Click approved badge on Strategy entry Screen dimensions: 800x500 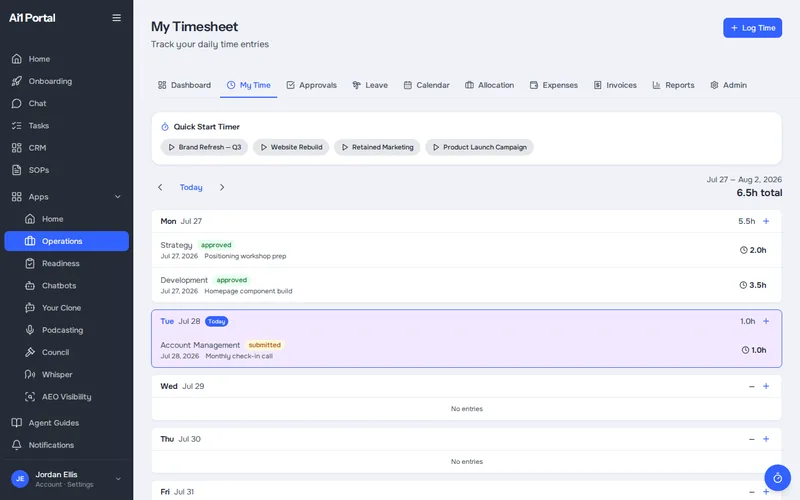pos(216,245)
